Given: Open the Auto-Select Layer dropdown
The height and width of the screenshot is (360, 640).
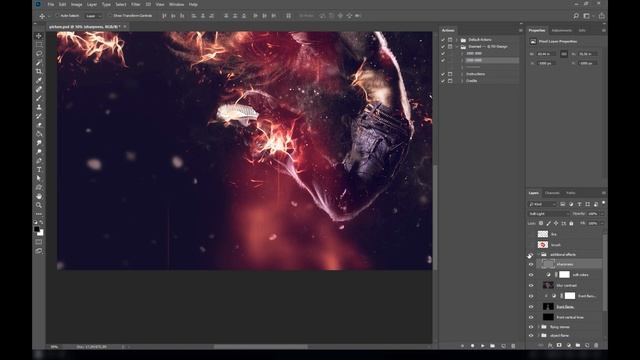Looking at the screenshot, I should coord(93,16).
